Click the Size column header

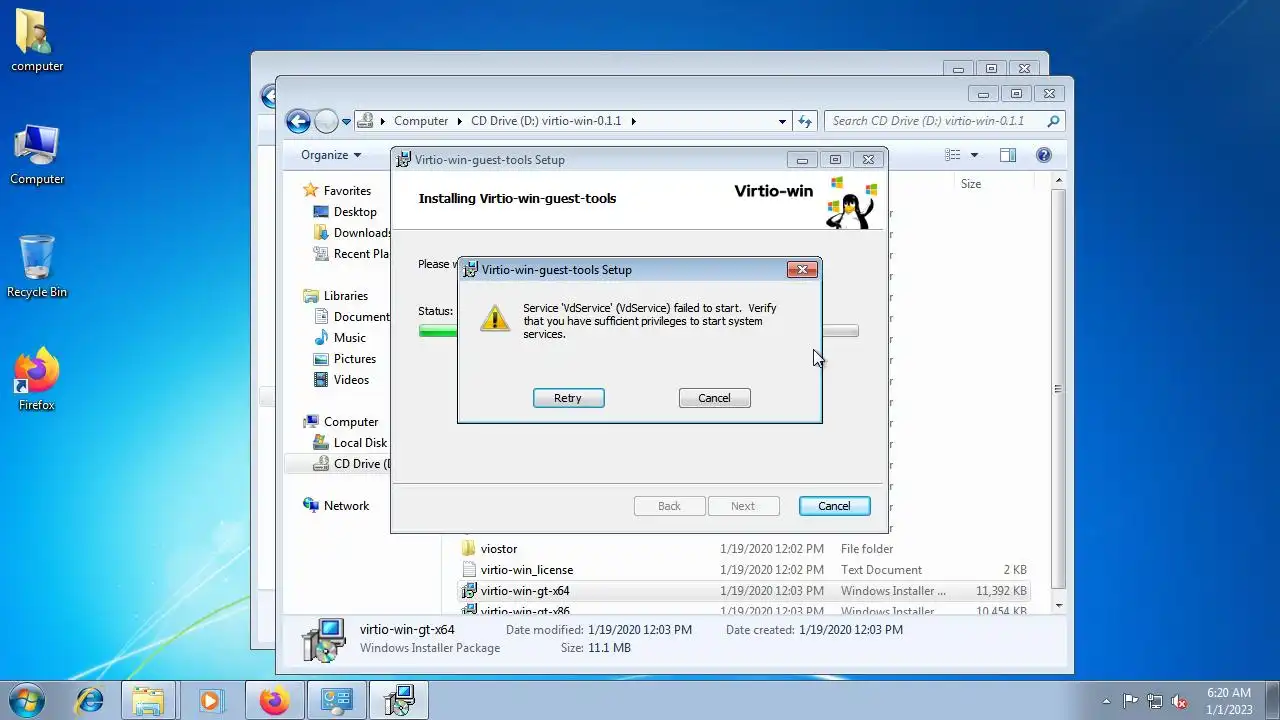click(x=971, y=184)
